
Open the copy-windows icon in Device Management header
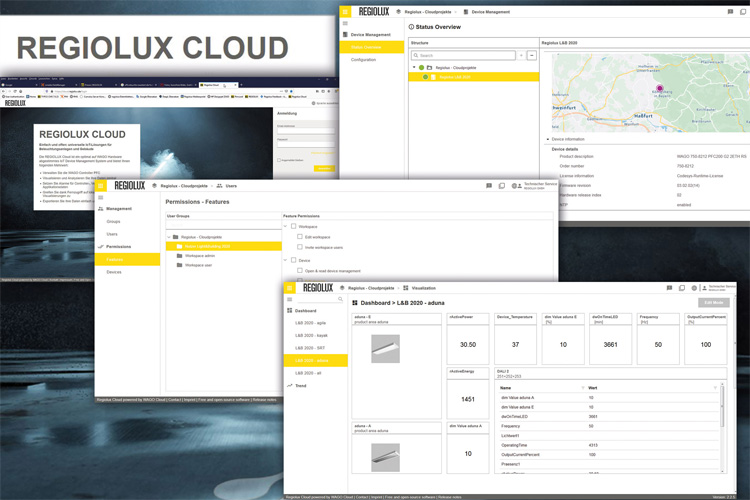743,12
